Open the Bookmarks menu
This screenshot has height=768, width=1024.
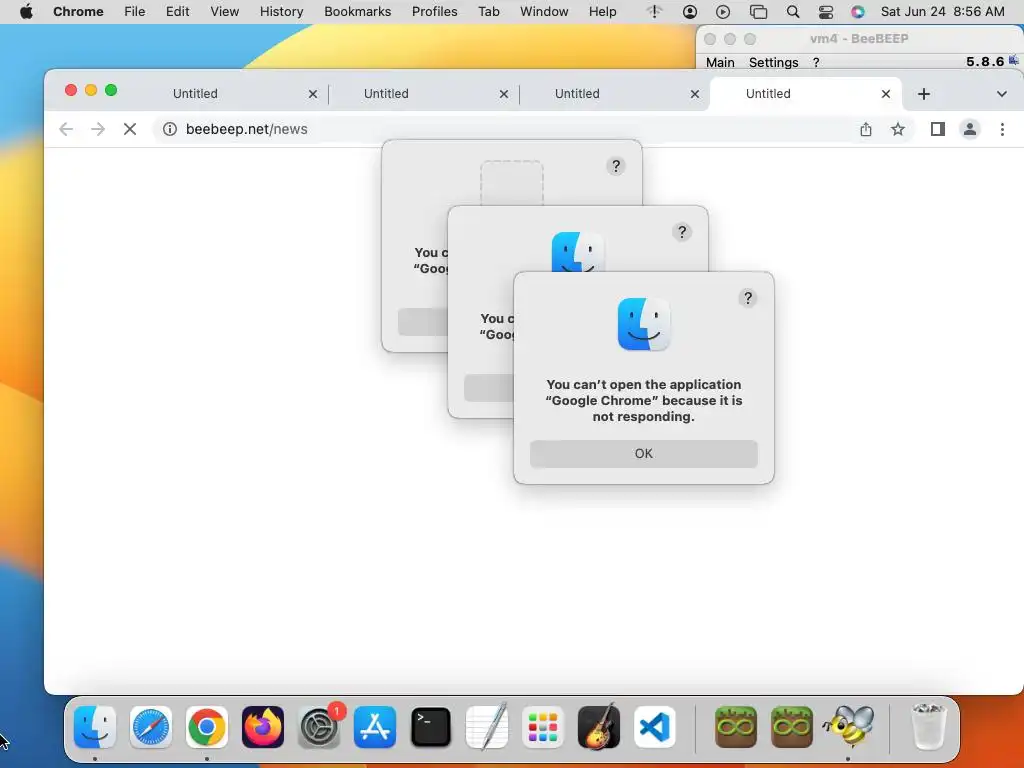[x=357, y=12]
